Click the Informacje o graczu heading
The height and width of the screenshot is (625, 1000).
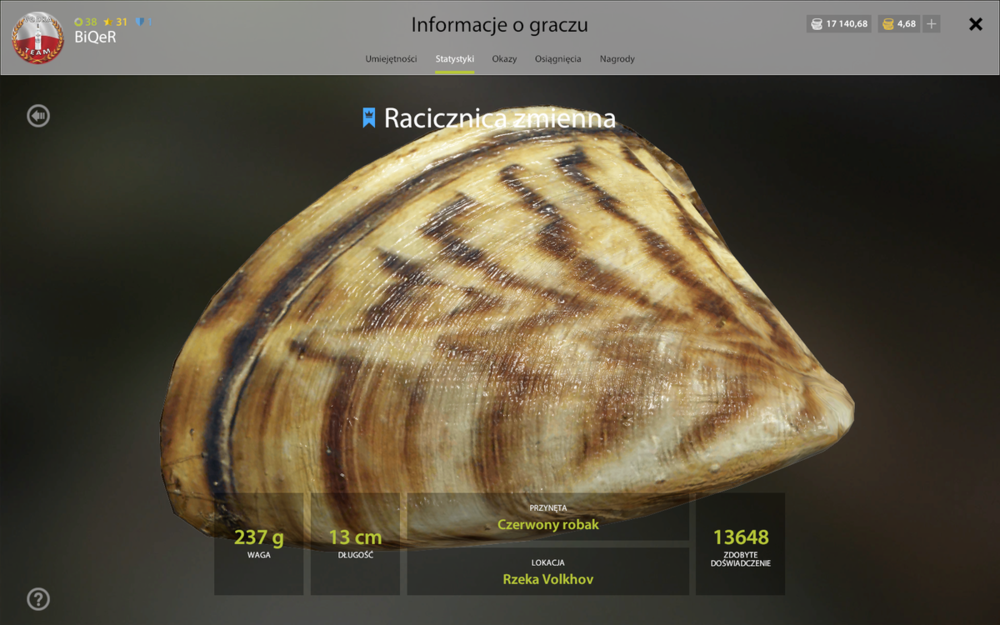tap(499, 25)
